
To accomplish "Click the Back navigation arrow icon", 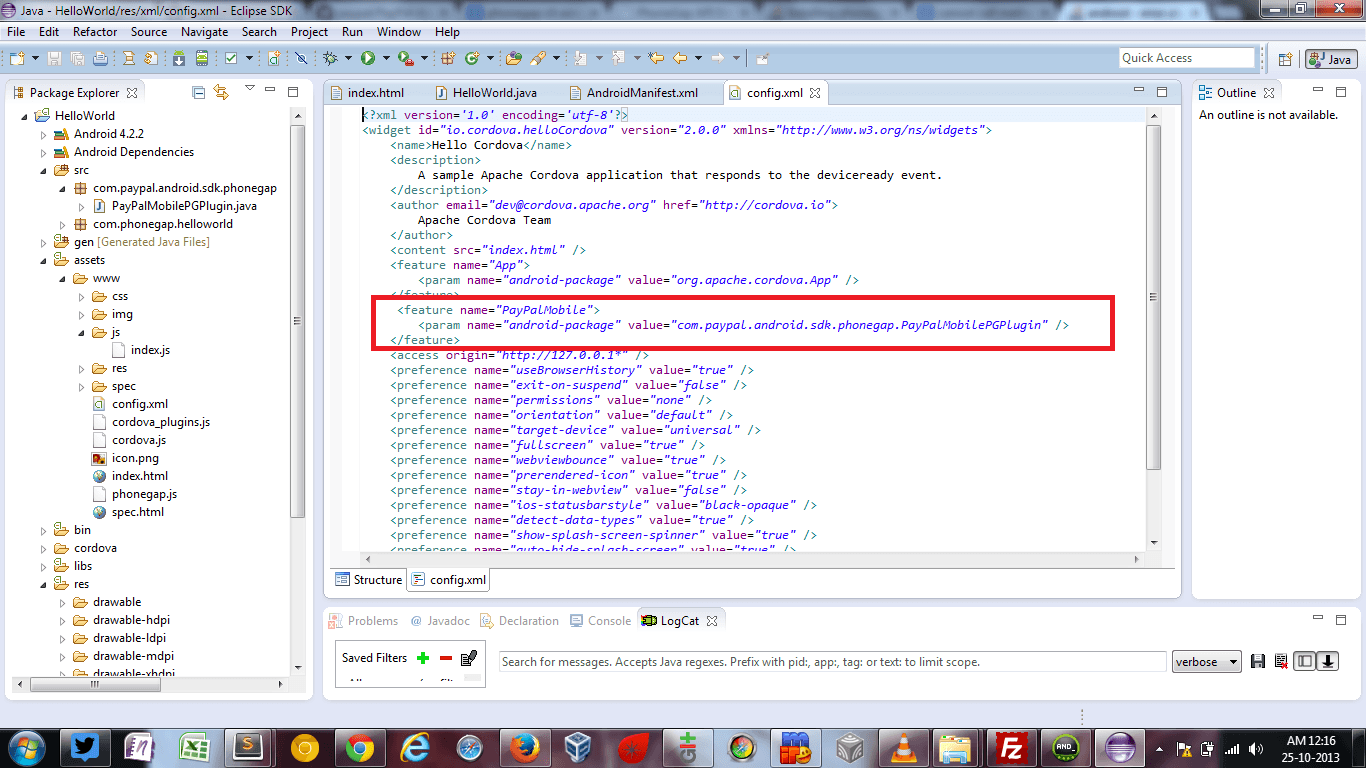I will (681, 59).
